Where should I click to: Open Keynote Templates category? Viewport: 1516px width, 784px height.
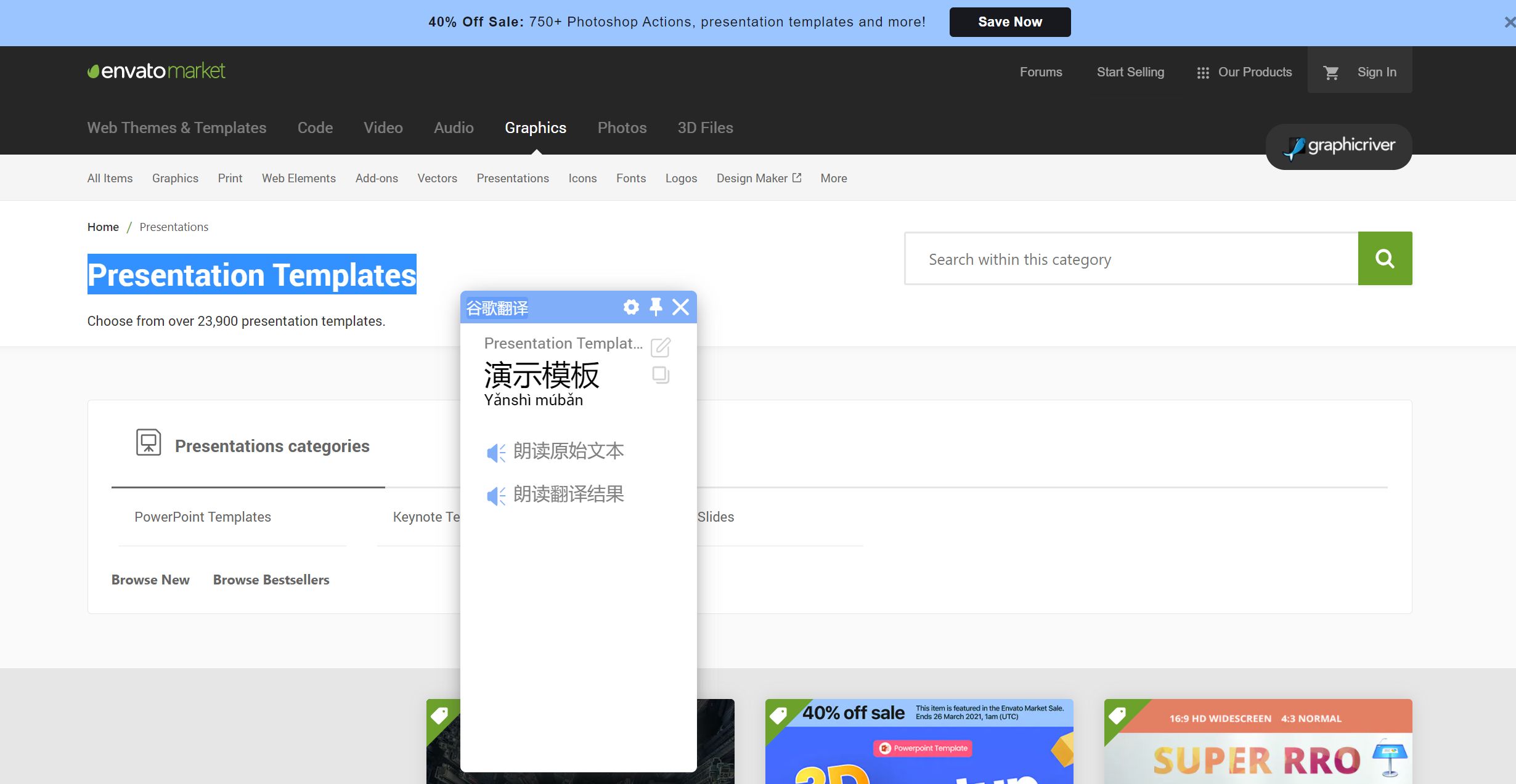pos(426,517)
